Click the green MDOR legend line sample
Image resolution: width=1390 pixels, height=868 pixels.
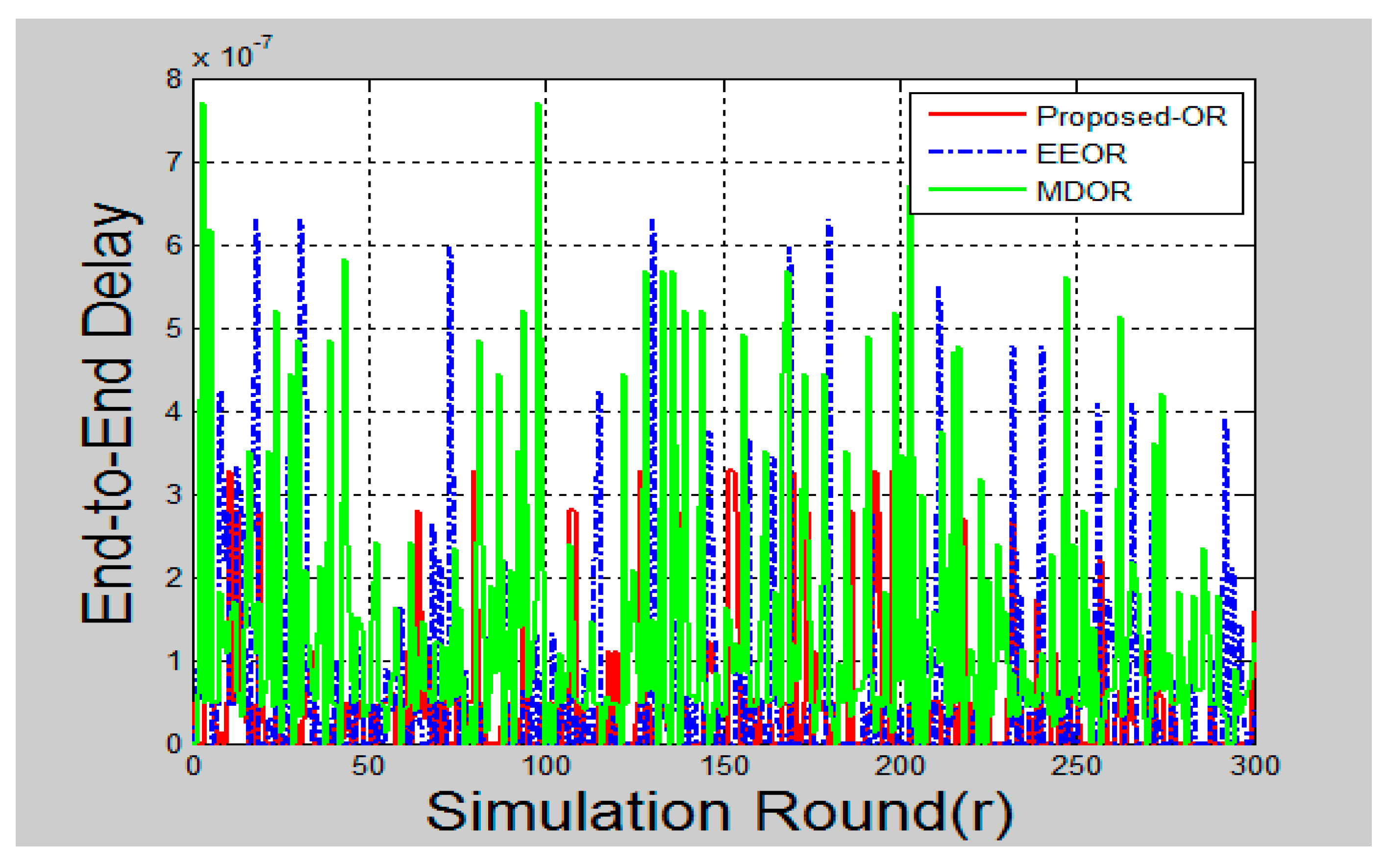pyautogui.click(x=977, y=190)
